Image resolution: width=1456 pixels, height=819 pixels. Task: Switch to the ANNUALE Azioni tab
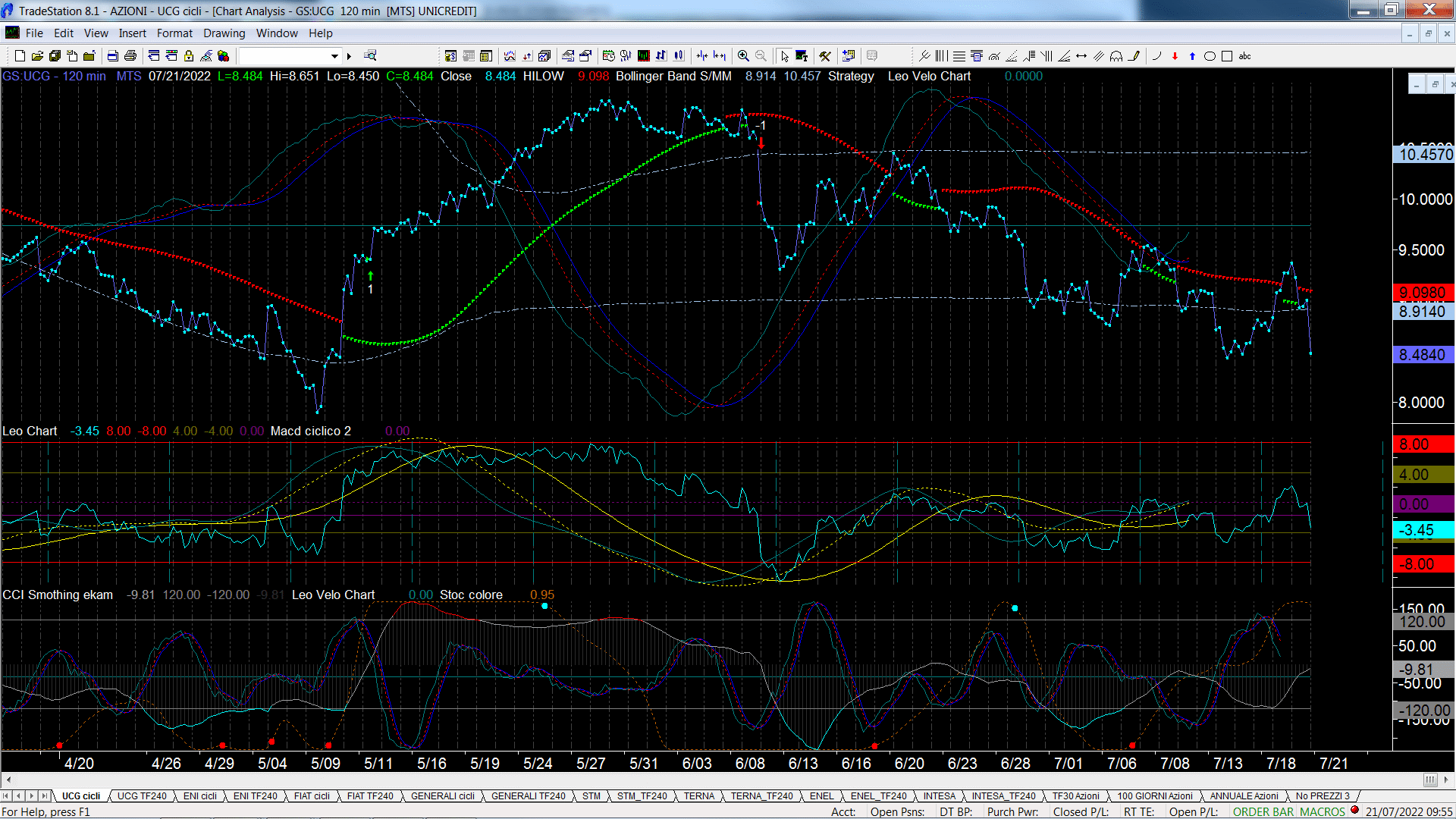point(1244,796)
